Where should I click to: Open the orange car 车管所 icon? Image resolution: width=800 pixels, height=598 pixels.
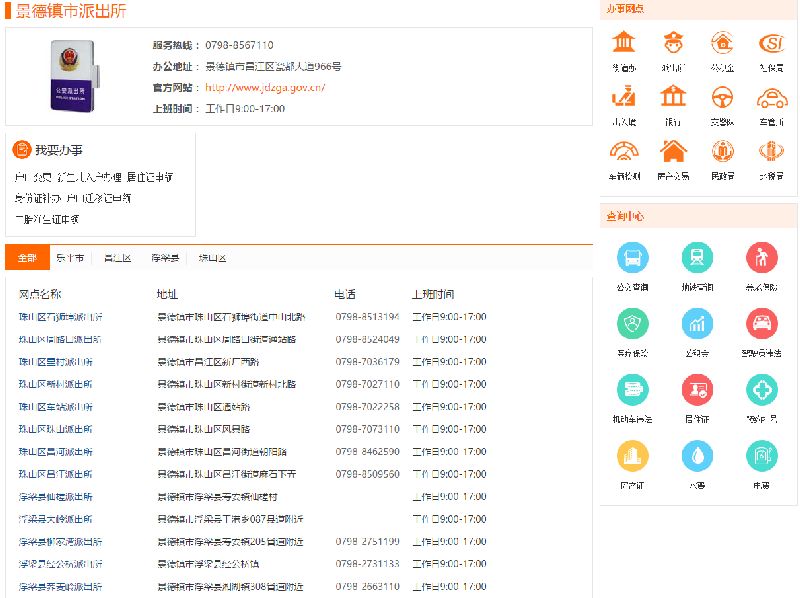770,98
